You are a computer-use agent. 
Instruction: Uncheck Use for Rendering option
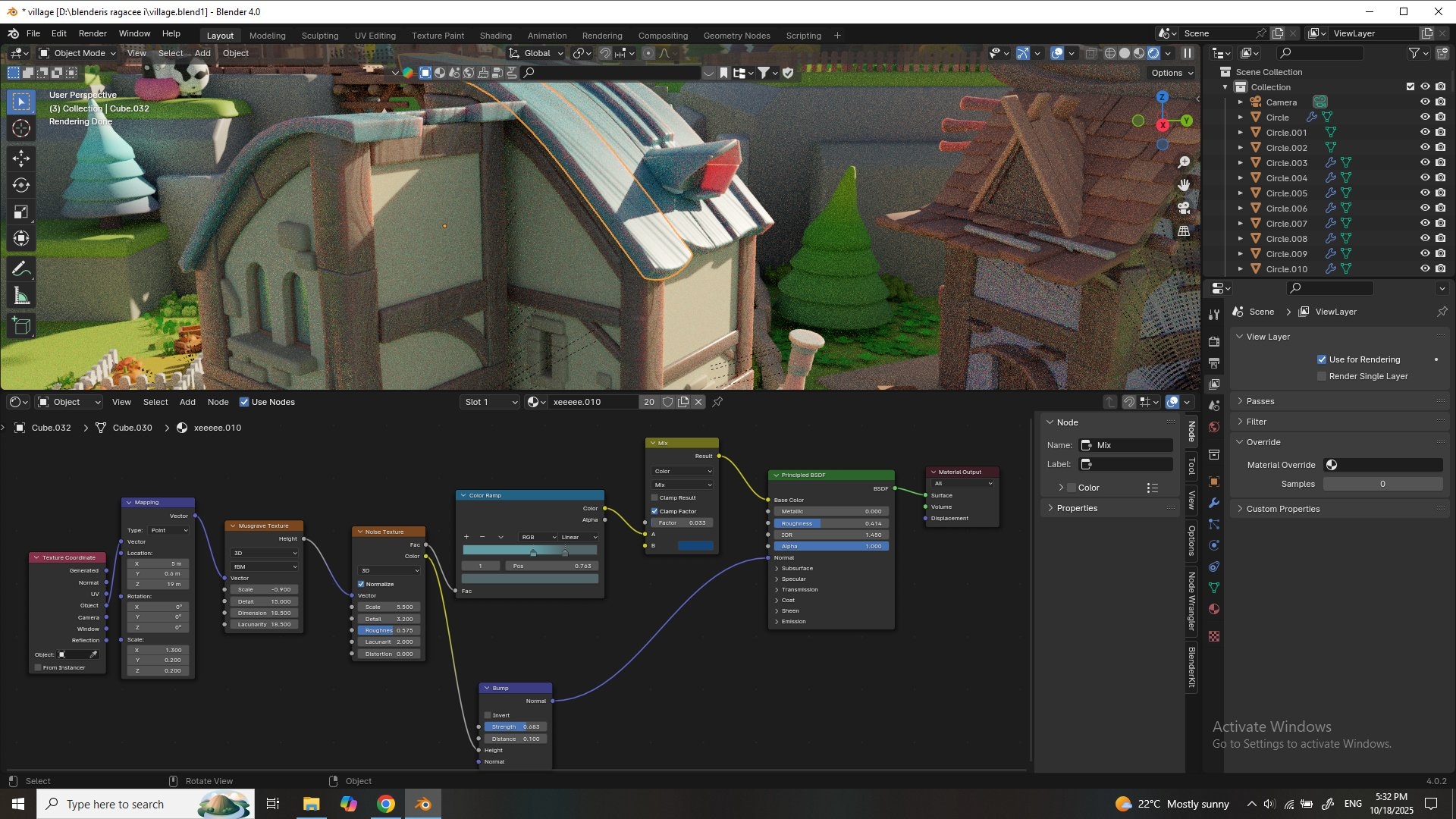1322,359
